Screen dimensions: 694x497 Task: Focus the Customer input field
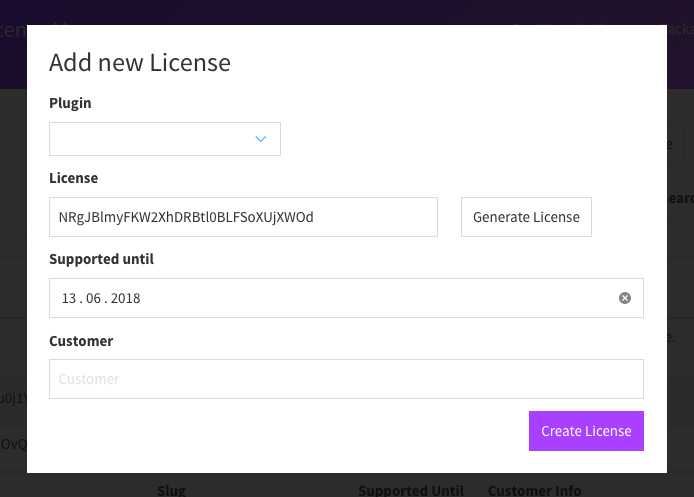[x=346, y=379]
